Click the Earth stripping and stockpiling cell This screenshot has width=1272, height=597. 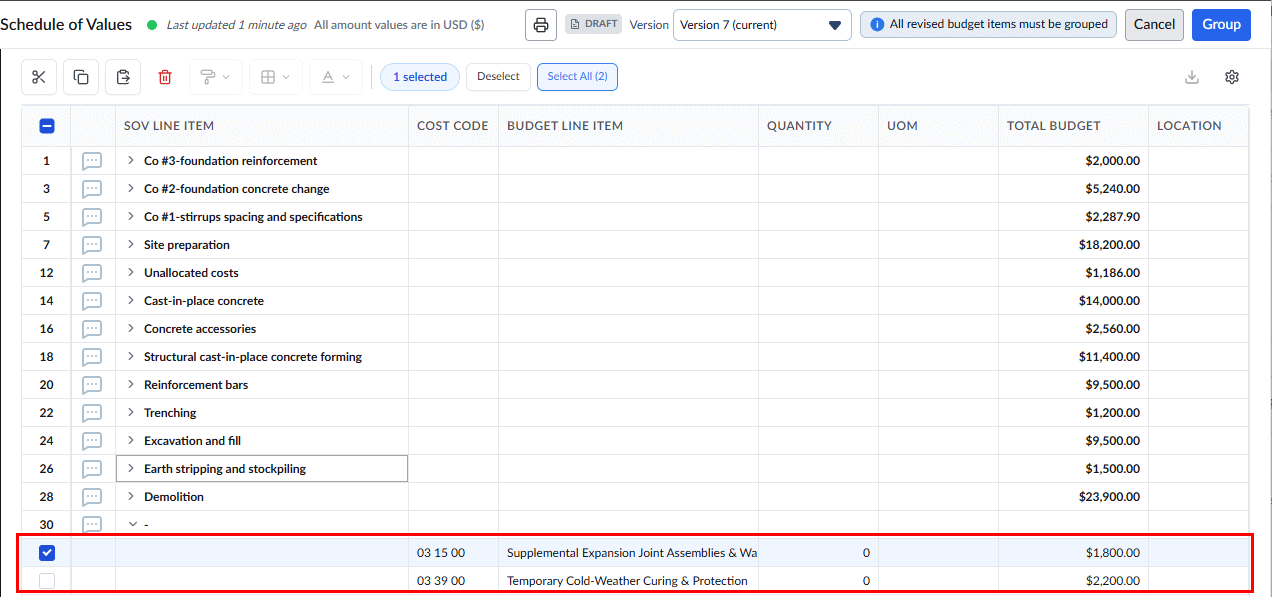(x=262, y=469)
